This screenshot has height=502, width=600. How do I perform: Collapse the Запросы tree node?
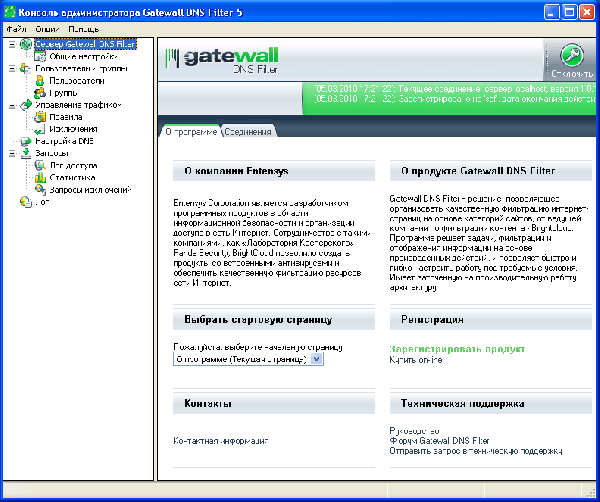(x=12, y=153)
